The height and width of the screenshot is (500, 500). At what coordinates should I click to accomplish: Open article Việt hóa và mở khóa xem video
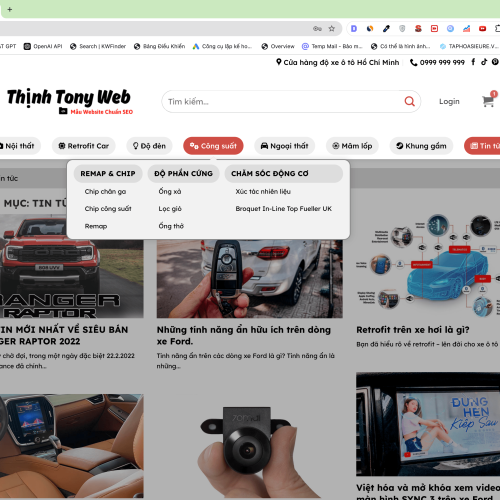pos(428,492)
